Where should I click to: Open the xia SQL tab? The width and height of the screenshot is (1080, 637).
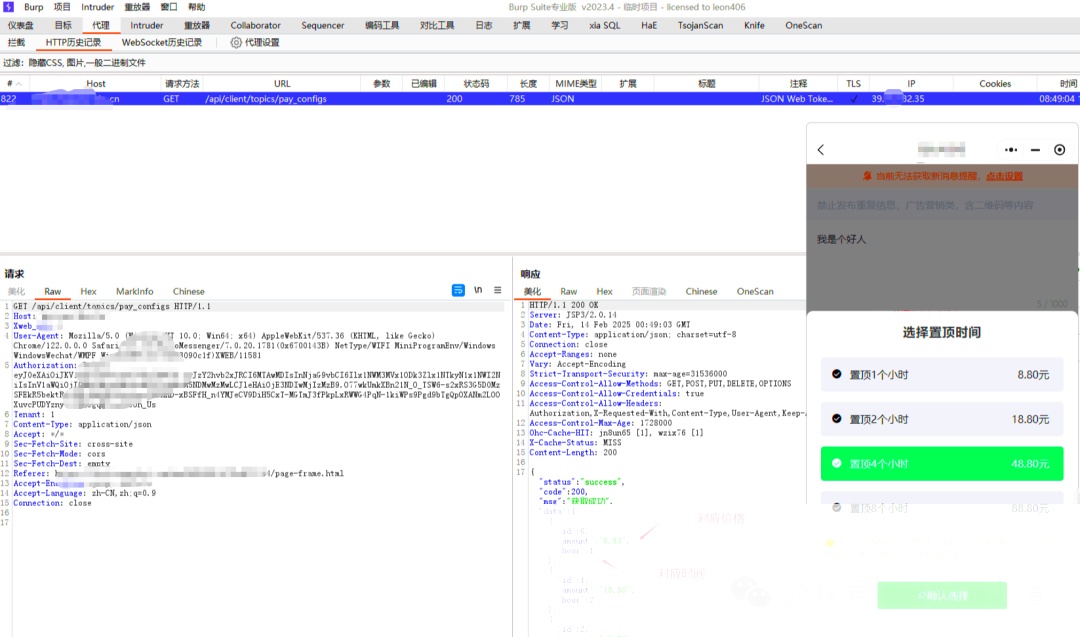605,25
